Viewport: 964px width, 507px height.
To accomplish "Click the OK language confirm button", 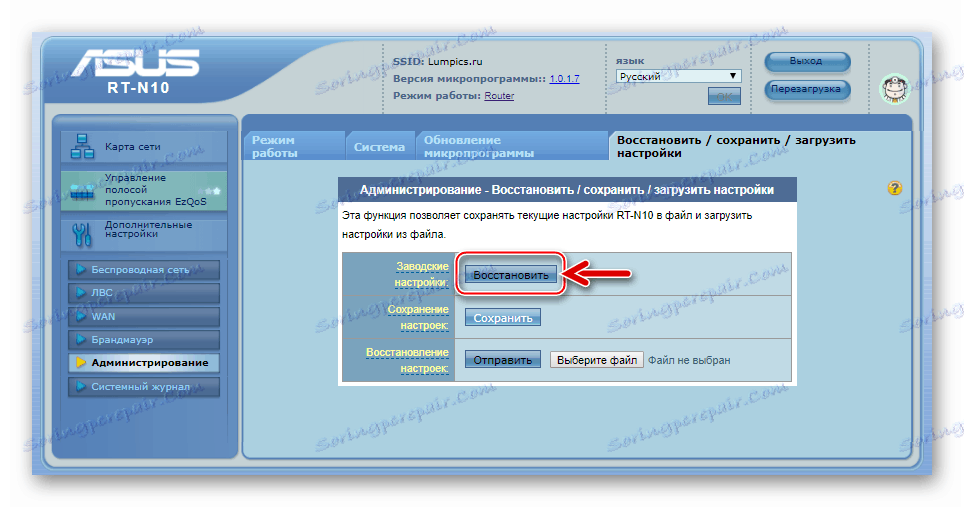I will [x=724, y=96].
